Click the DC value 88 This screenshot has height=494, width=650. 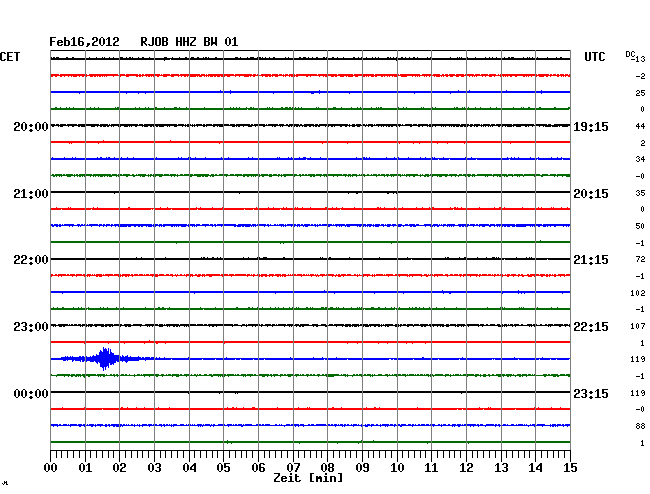640,426
